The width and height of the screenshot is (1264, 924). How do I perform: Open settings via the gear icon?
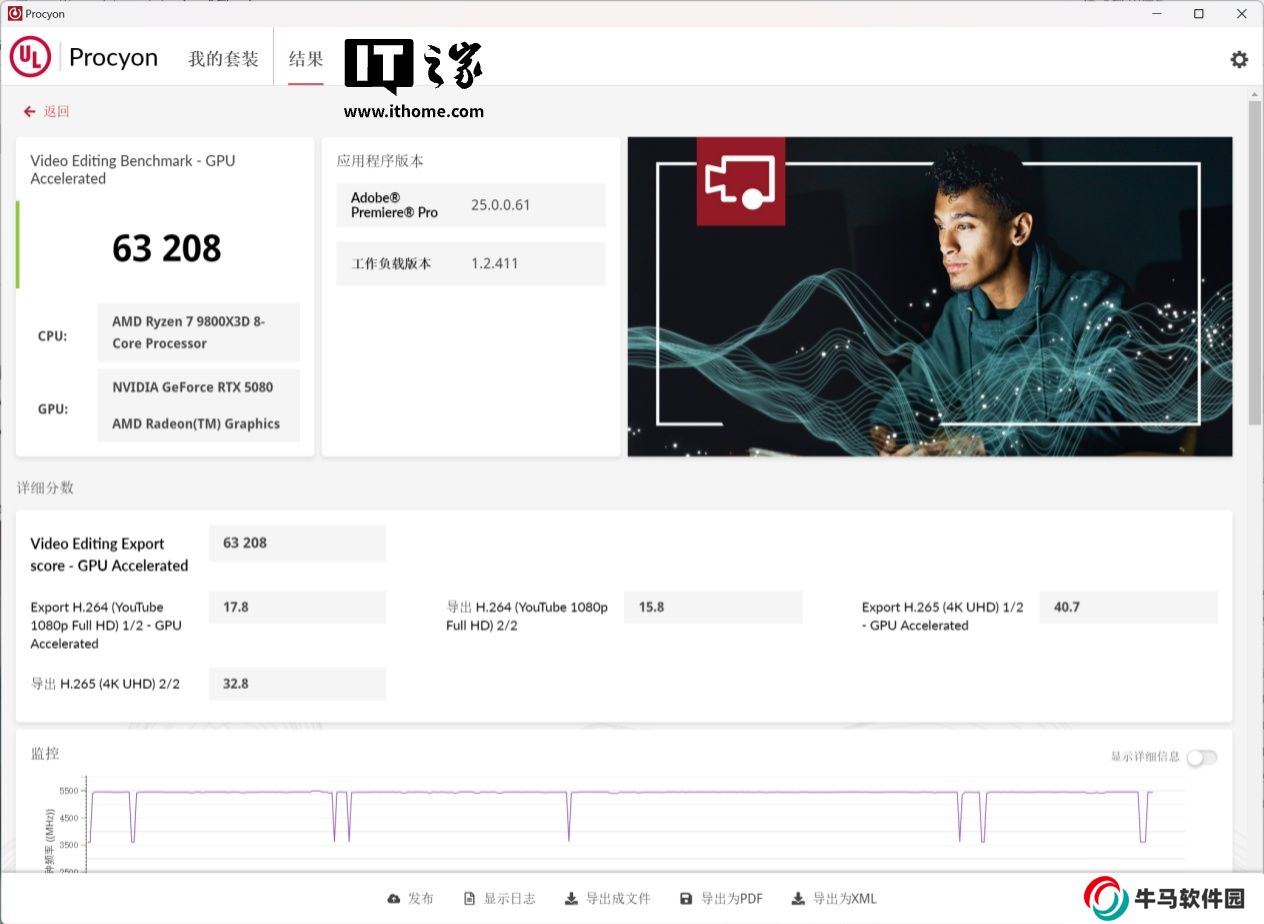pyautogui.click(x=1239, y=59)
